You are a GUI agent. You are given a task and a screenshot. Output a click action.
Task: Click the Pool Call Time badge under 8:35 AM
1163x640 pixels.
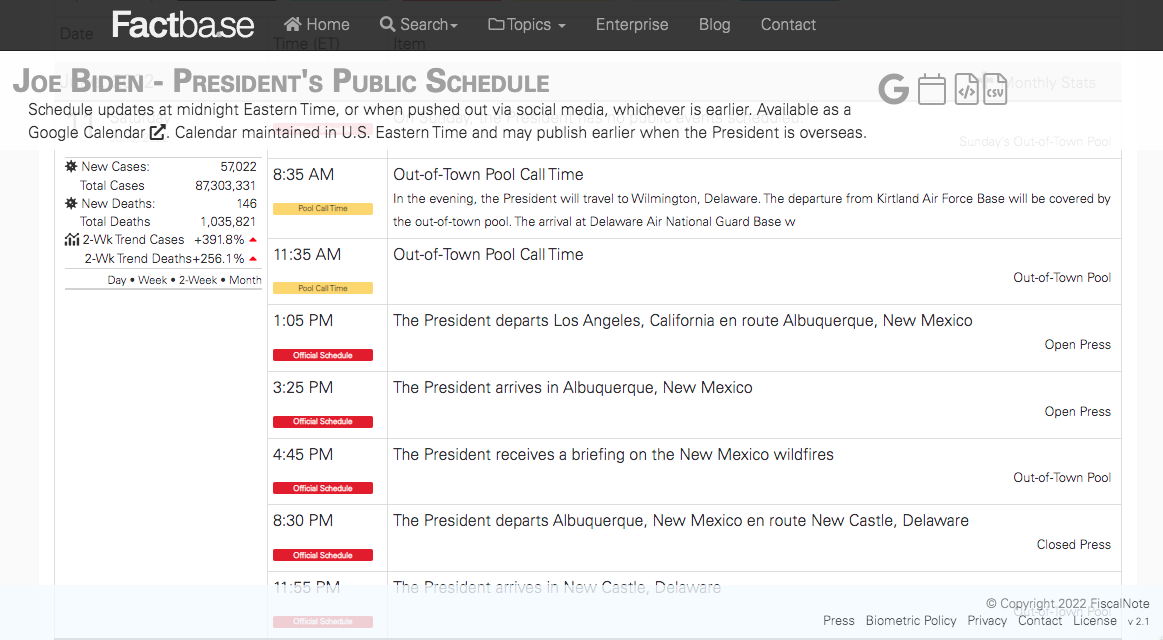323,208
